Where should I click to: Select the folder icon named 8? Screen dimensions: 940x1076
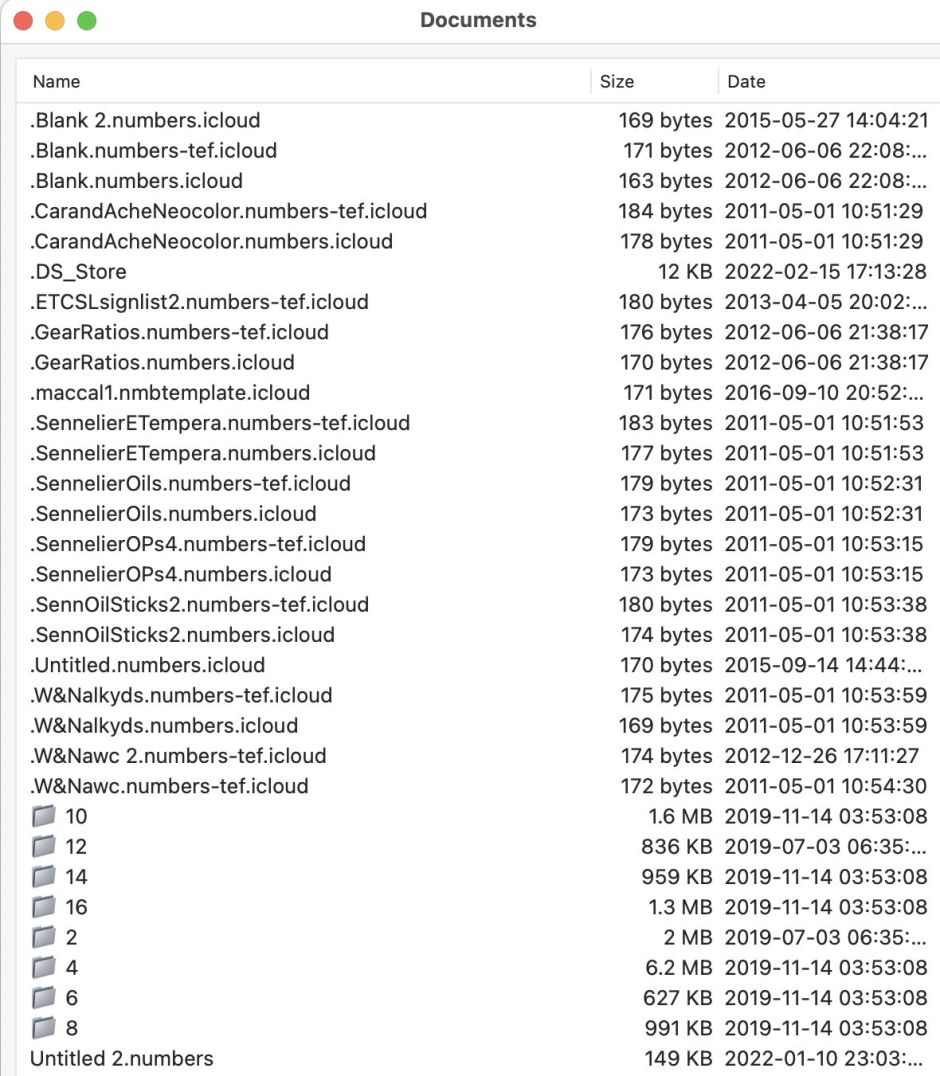click(x=43, y=1028)
